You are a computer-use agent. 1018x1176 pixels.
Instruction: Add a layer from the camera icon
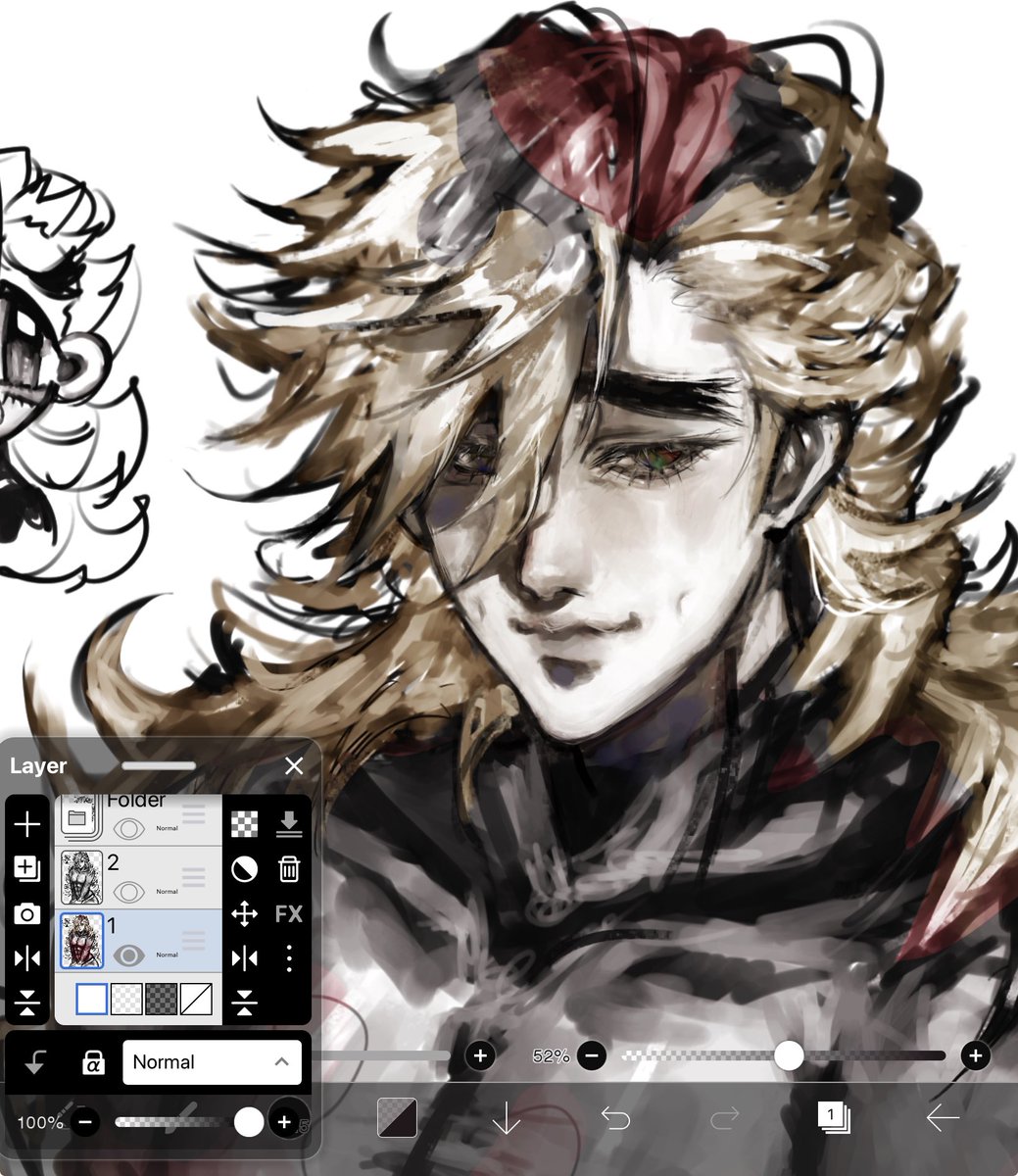[27, 914]
